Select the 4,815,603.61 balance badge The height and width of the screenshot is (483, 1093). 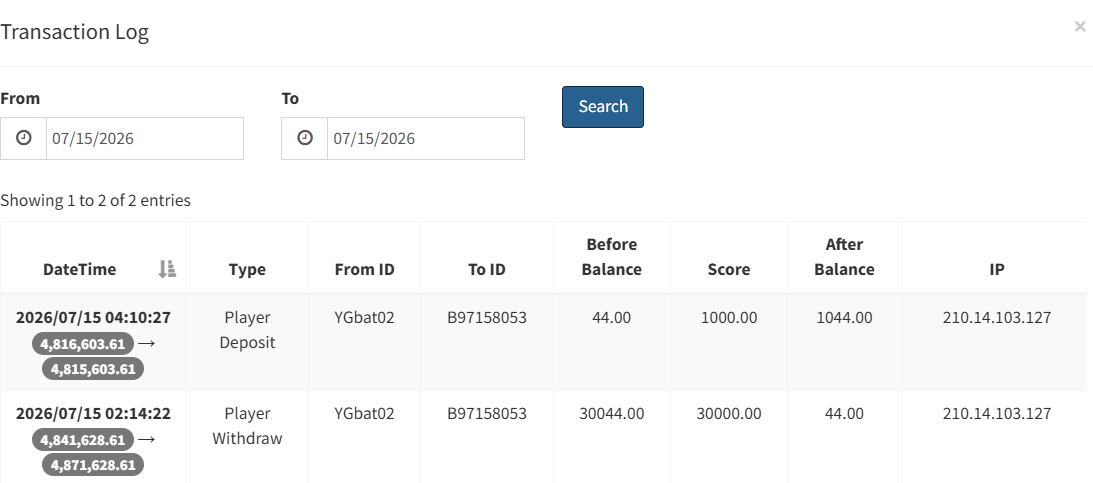click(93, 369)
